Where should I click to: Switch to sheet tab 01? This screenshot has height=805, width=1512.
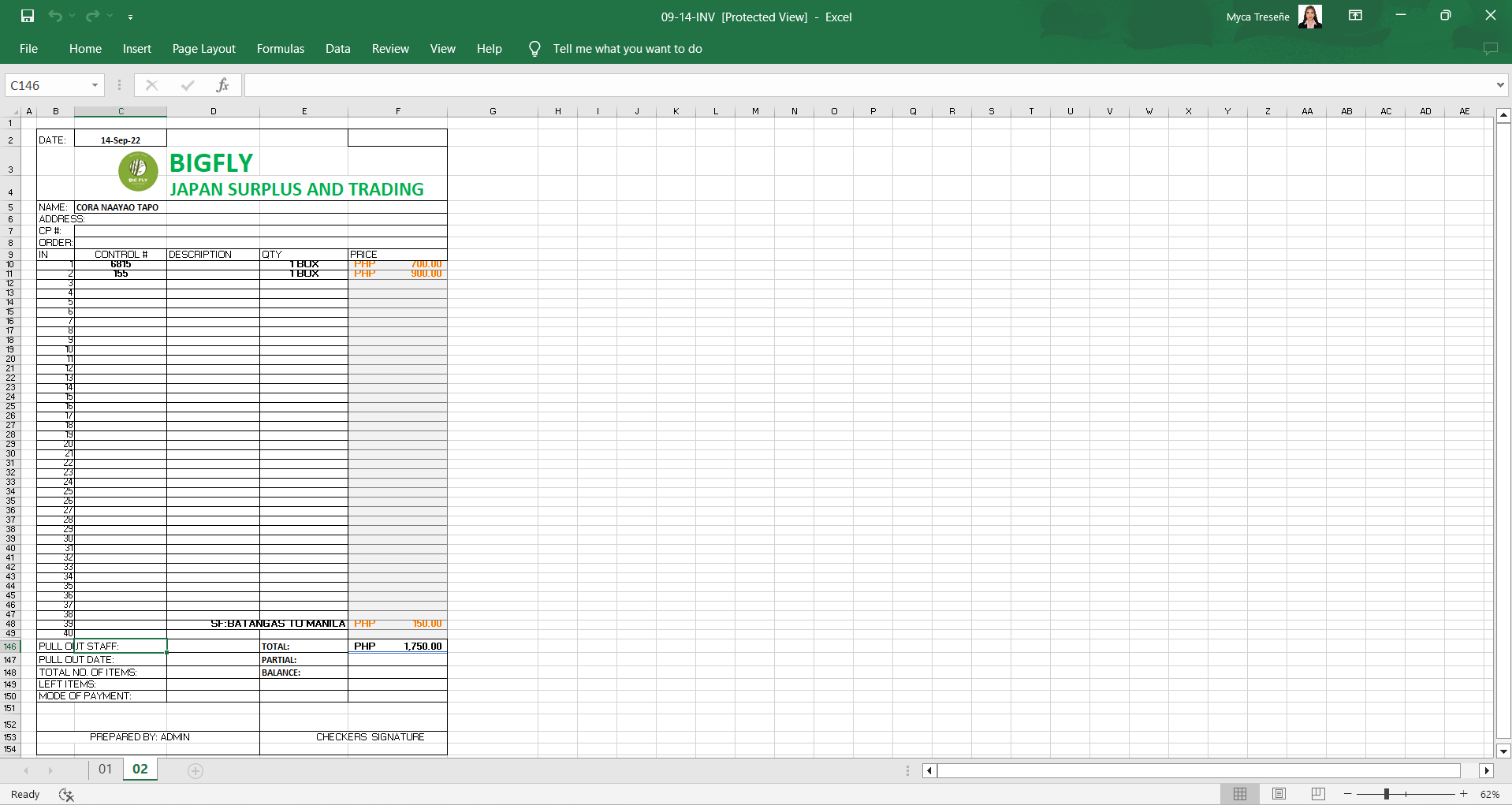106,770
